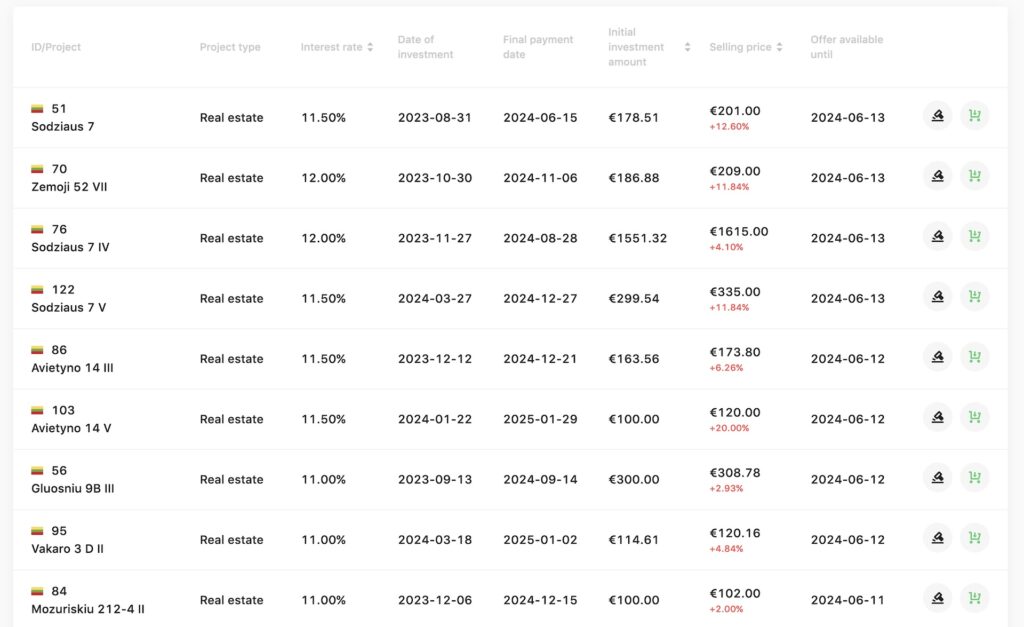Viewport: 1024px width, 627px height.
Task: Click the cart icon for Sodziaus 7 row
Action: pyautogui.click(x=975, y=116)
